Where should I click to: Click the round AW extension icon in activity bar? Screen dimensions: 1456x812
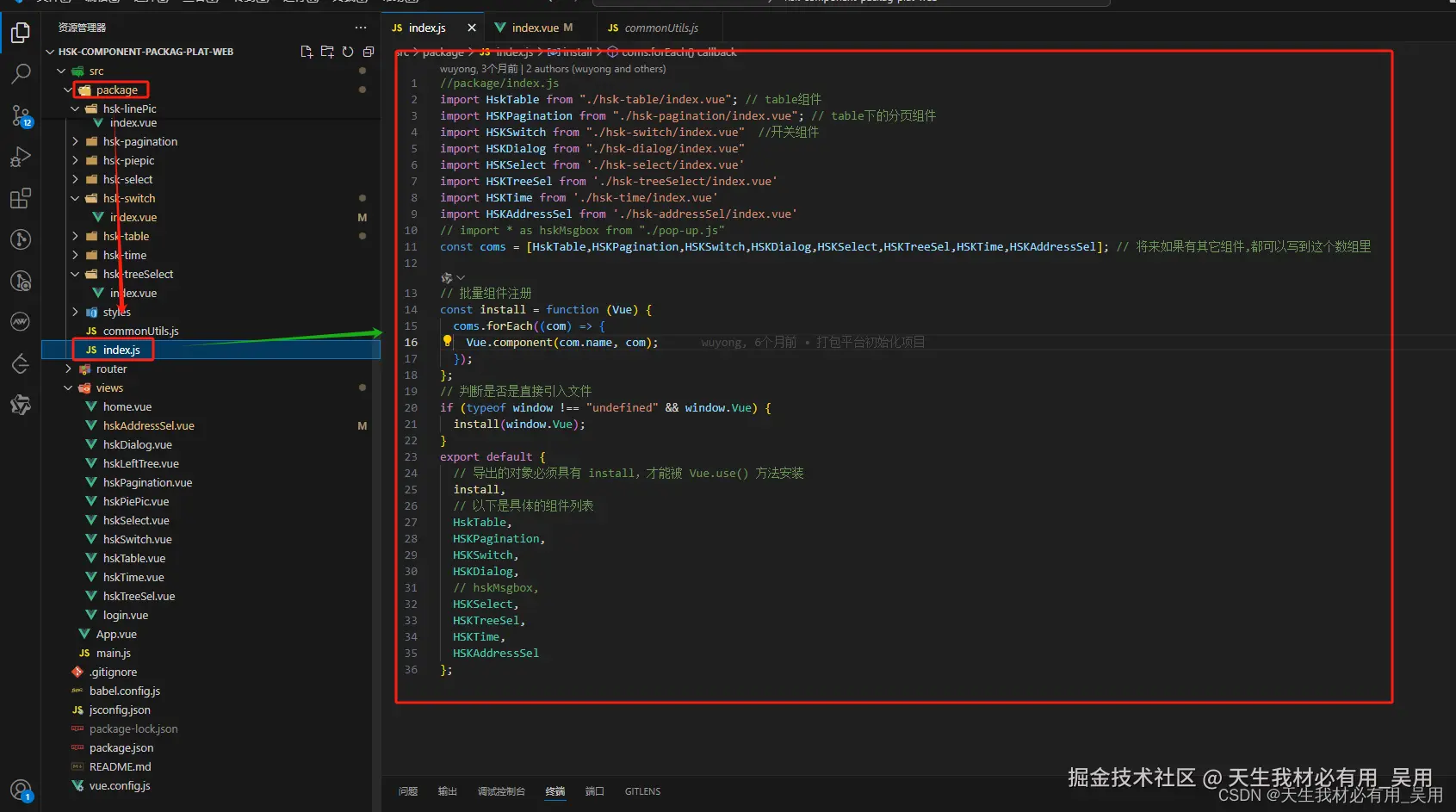21,322
